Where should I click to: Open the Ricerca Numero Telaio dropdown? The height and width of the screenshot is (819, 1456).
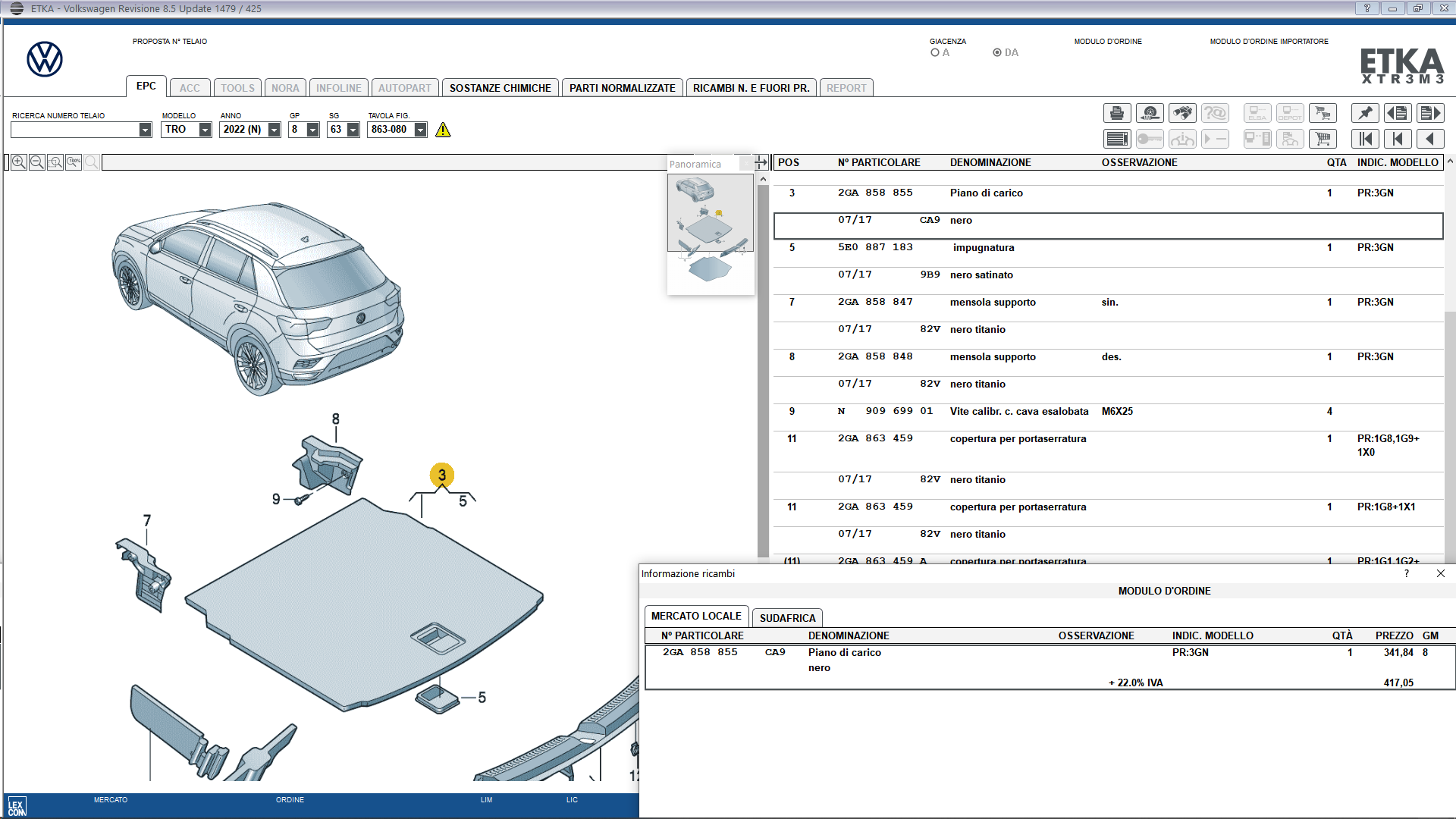pyautogui.click(x=145, y=130)
